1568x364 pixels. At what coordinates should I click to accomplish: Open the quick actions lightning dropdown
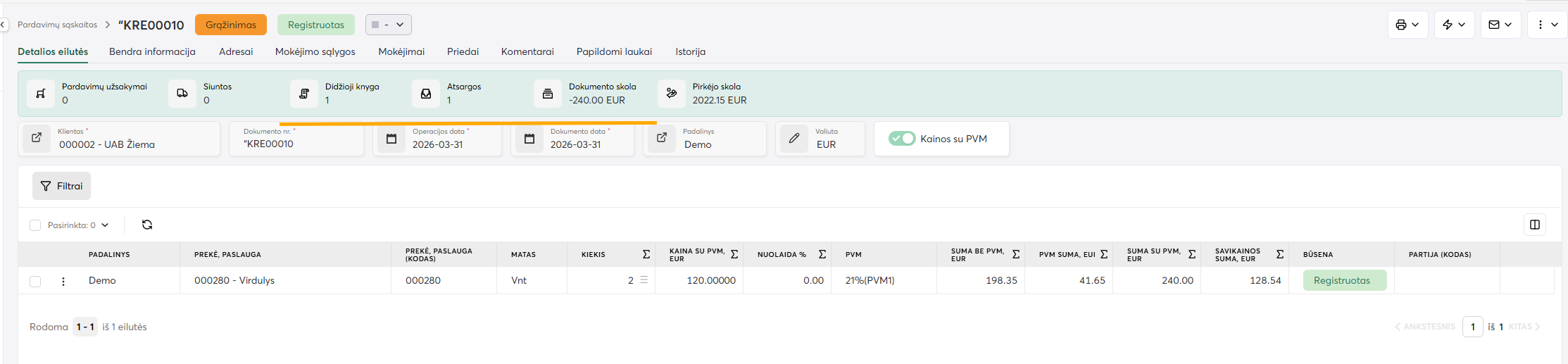[1454, 25]
